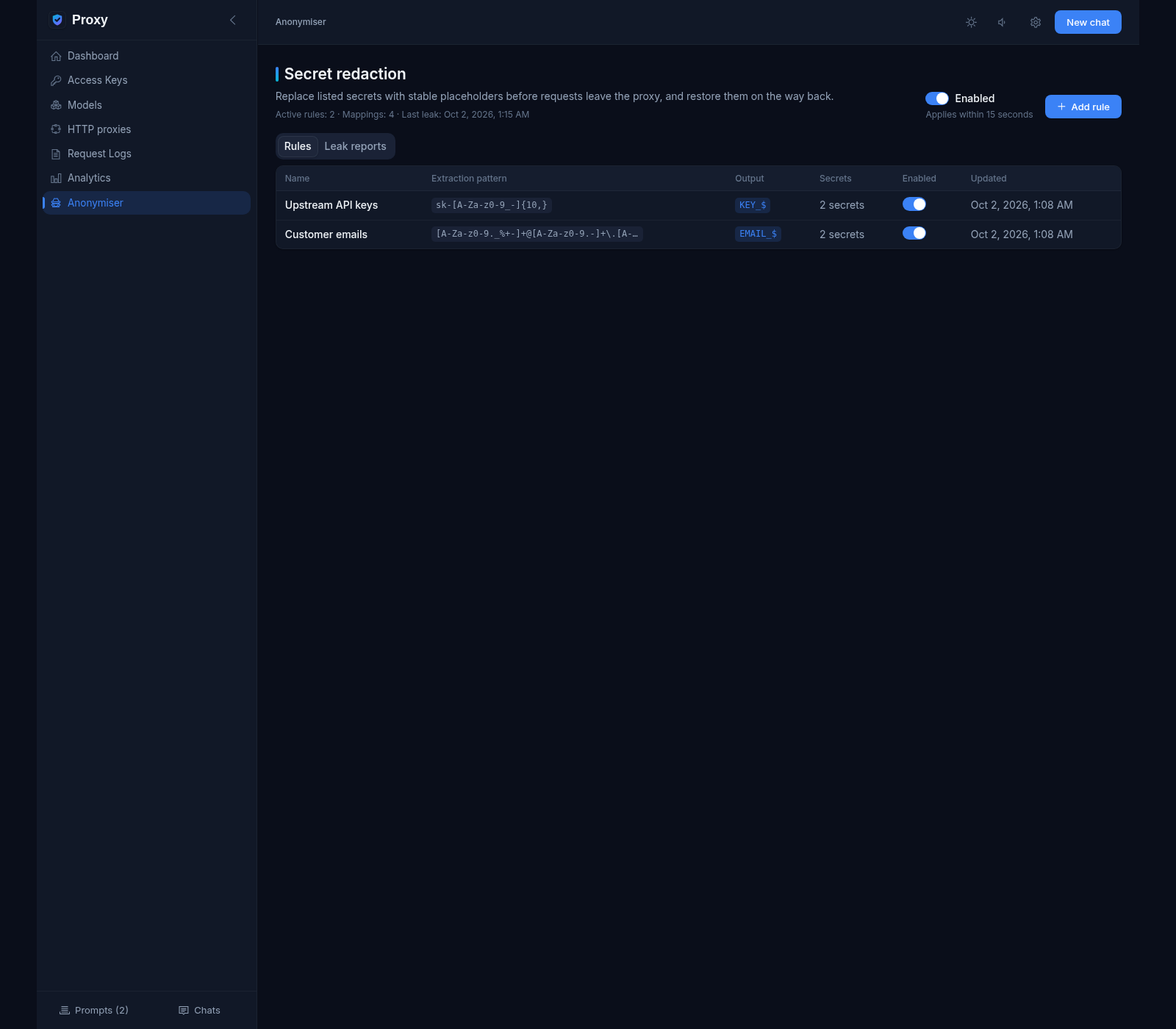
Task: Navigate to HTTP proxies
Action: (x=146, y=129)
